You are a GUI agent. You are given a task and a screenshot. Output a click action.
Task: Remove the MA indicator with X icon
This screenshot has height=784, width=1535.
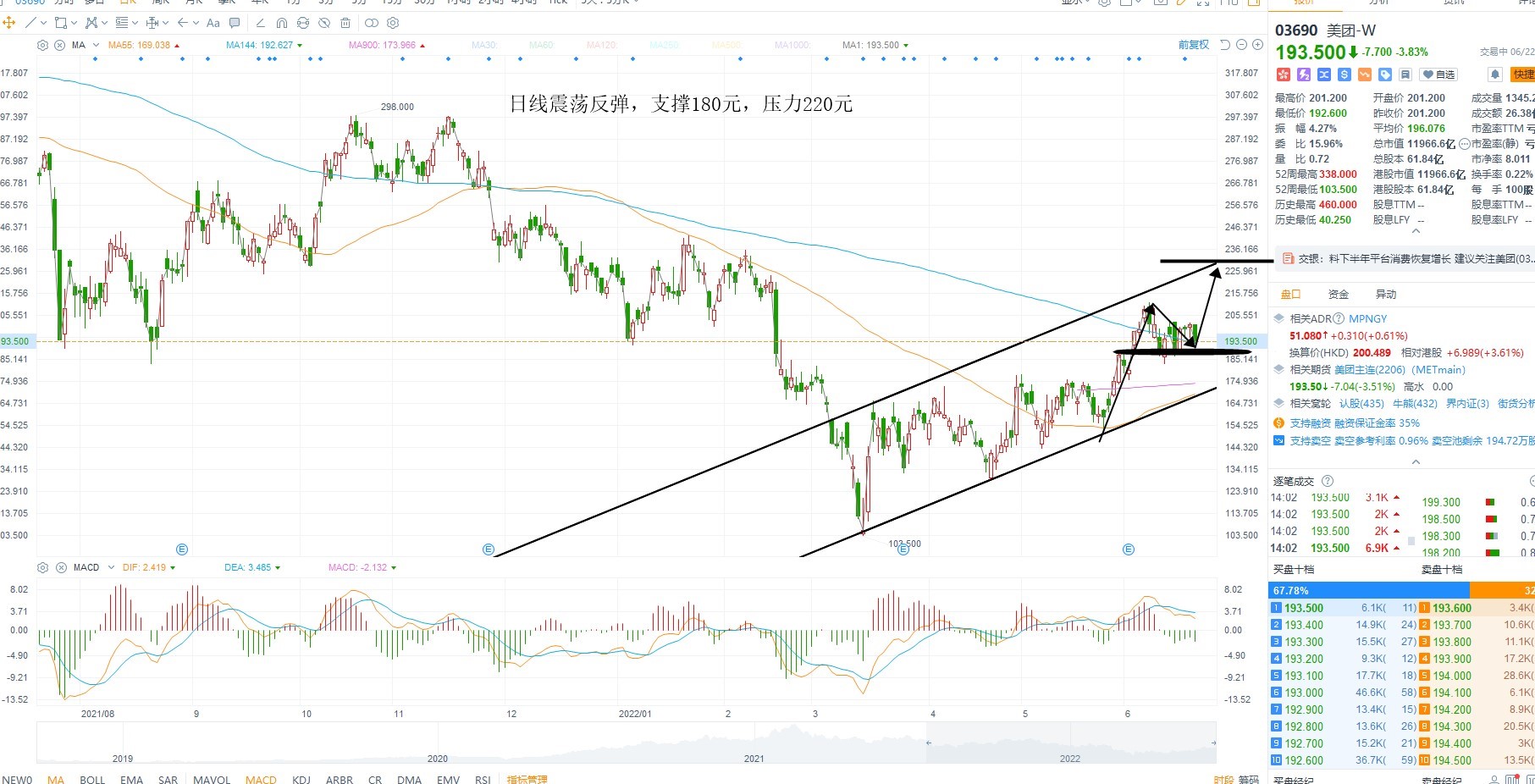59,45
